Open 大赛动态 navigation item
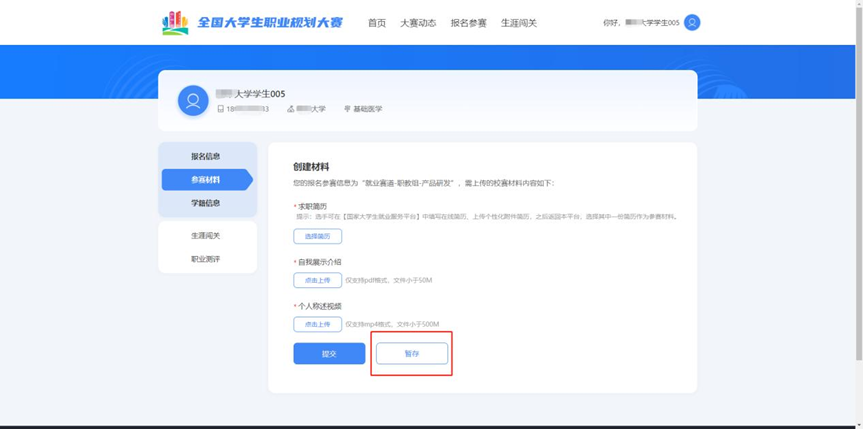This screenshot has width=863, height=429. tap(418, 23)
